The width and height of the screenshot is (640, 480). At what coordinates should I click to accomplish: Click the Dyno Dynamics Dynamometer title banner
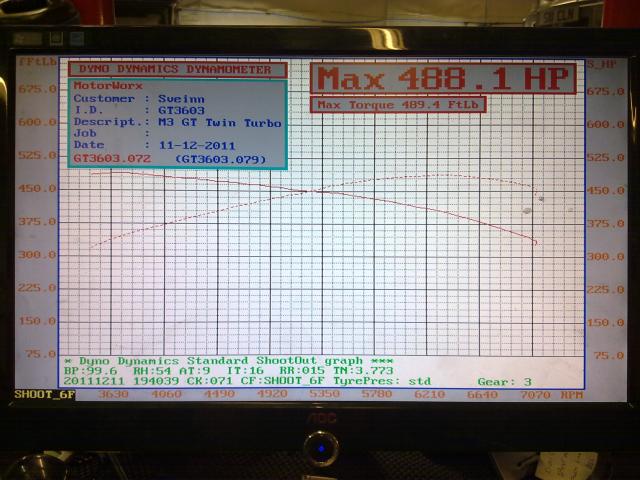coord(177,70)
